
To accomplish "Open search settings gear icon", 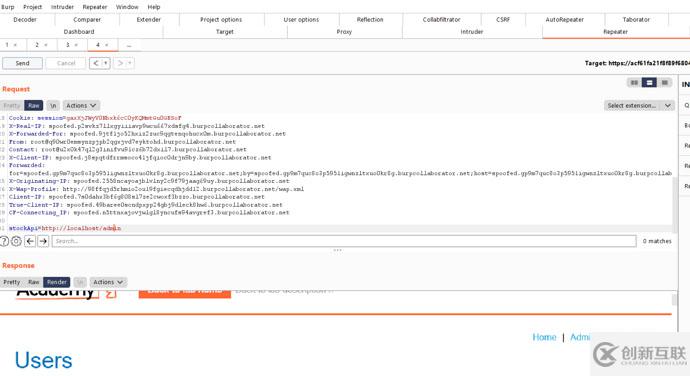I will pos(16,241).
